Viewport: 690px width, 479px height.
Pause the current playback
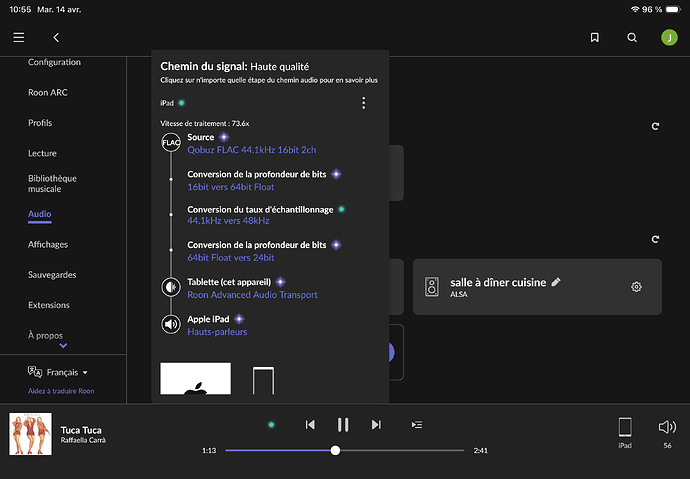pos(343,425)
